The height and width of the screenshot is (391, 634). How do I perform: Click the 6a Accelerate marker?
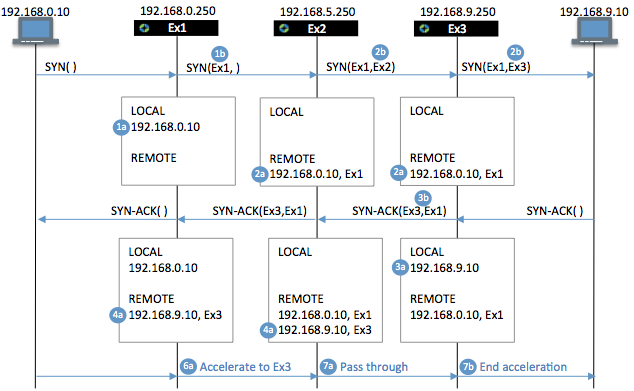click(188, 366)
